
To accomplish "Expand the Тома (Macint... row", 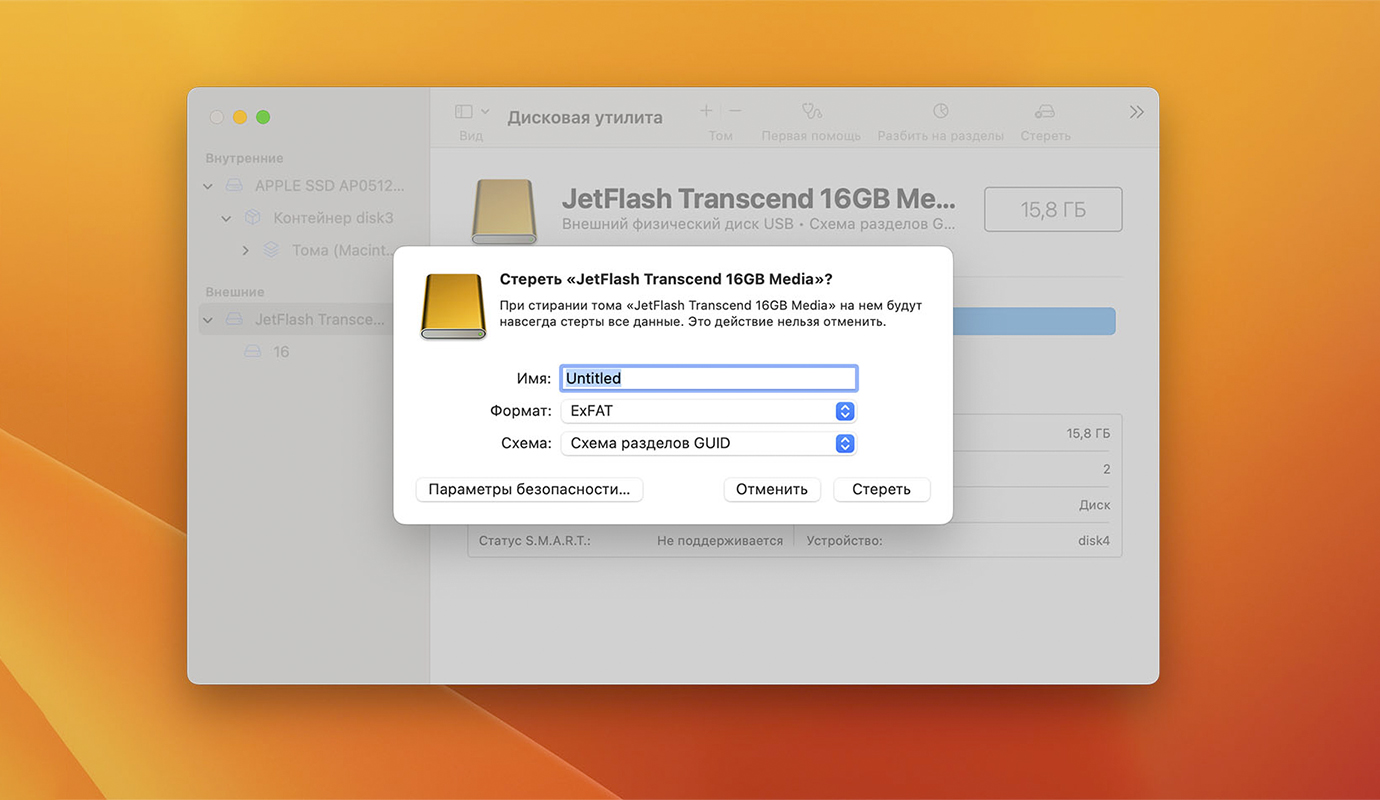I will [245, 250].
